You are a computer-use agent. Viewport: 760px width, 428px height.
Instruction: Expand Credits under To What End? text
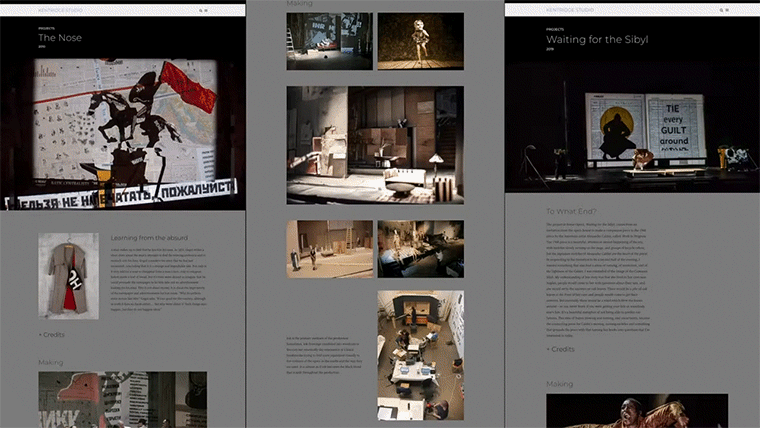[x=561, y=349]
